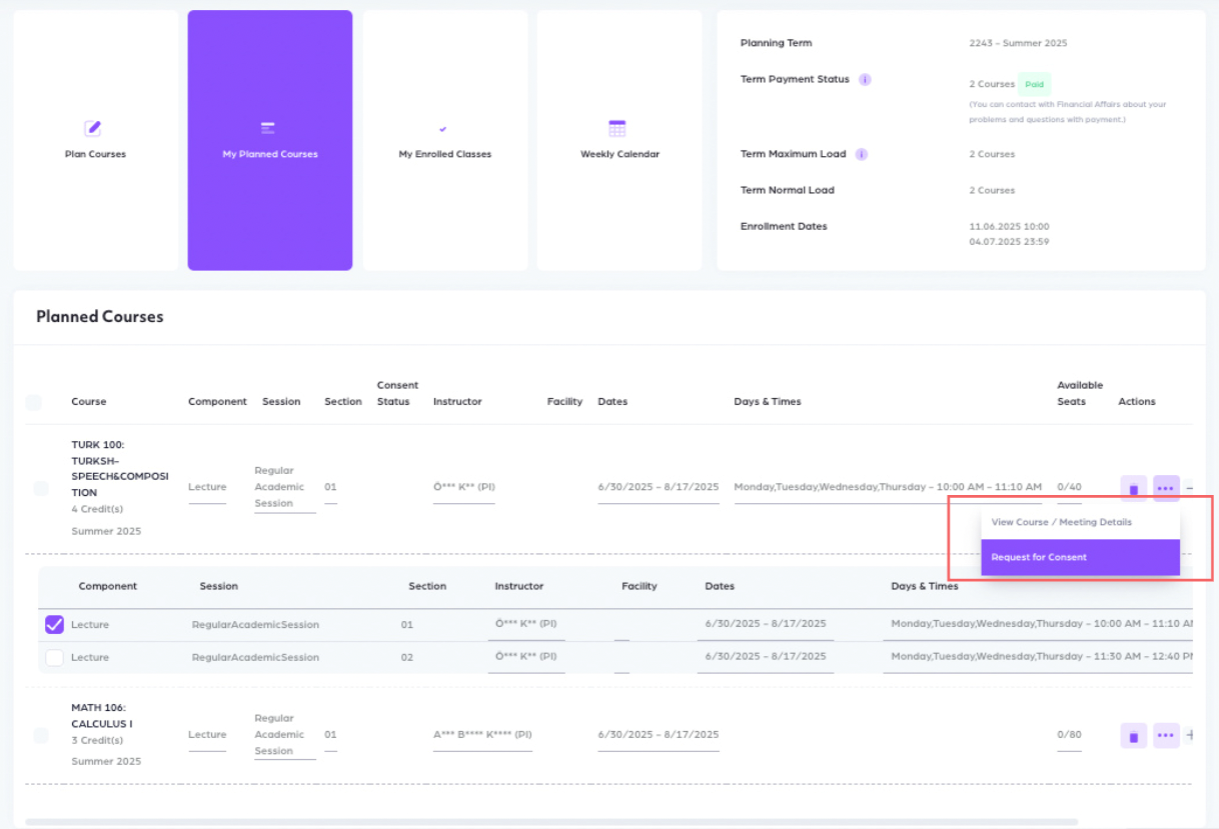Click the info icon beside Term Payment Status
The width and height of the screenshot is (1219, 829).
pos(865,79)
